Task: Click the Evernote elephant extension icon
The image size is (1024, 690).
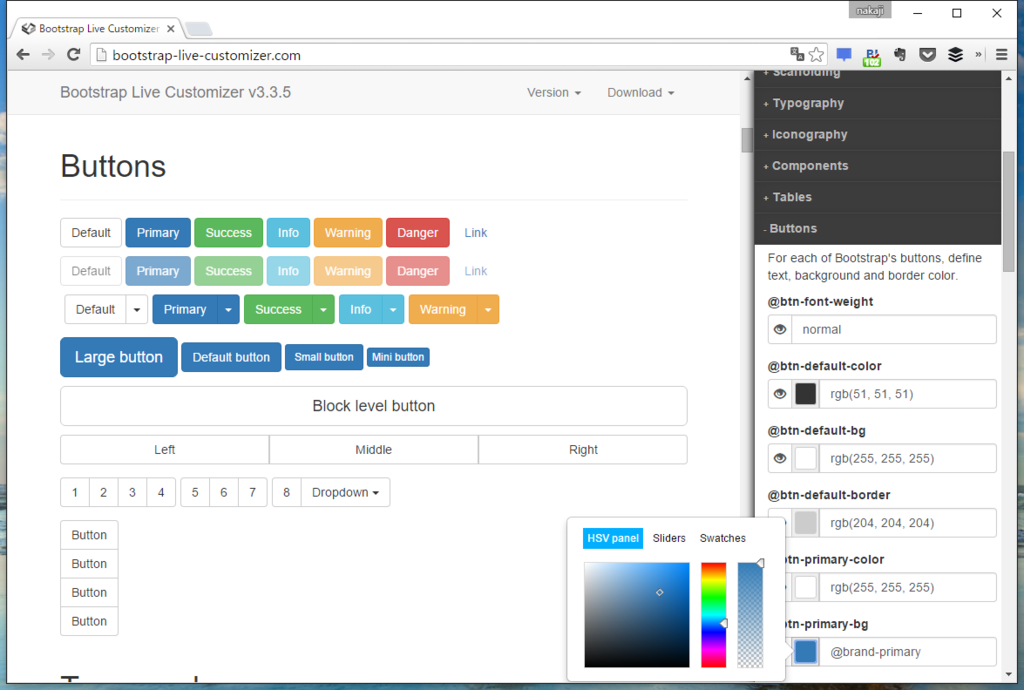Action: click(x=900, y=55)
